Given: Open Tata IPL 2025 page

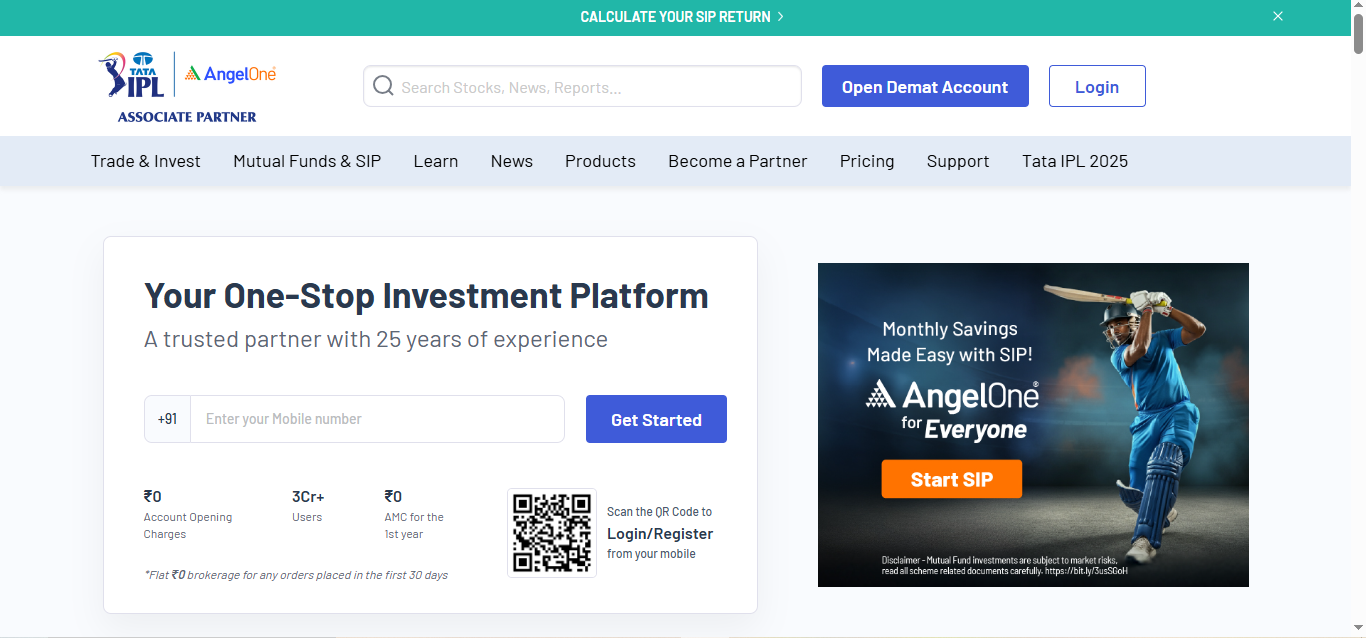Looking at the screenshot, I should [1074, 161].
